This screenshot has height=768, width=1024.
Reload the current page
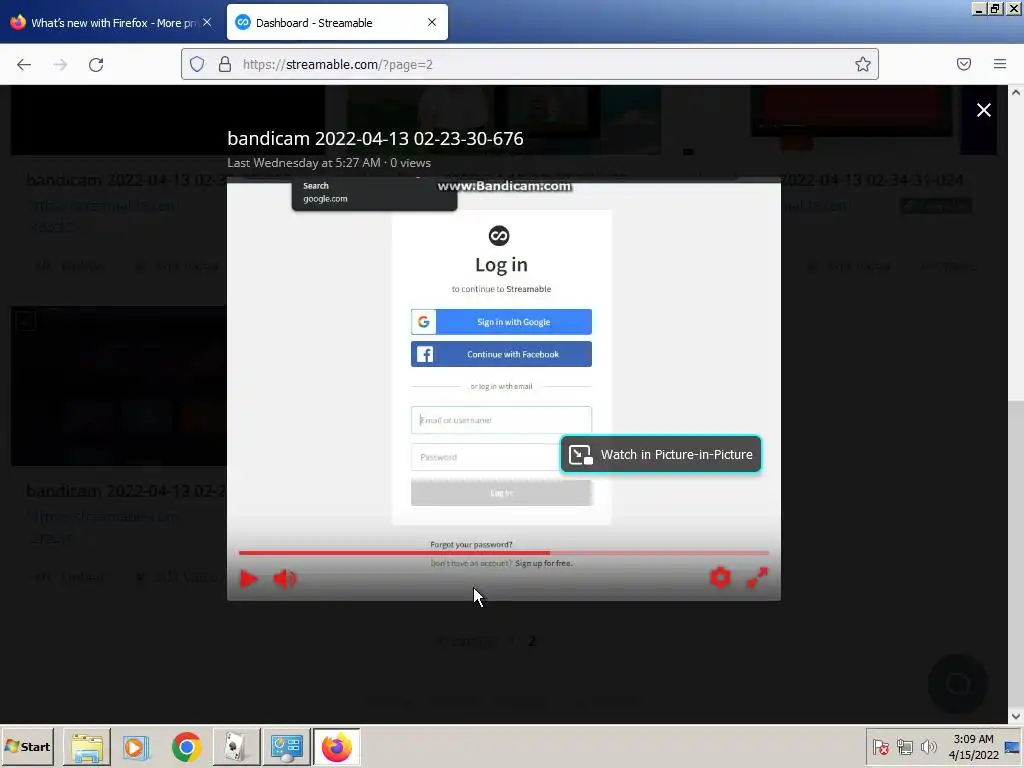96,65
